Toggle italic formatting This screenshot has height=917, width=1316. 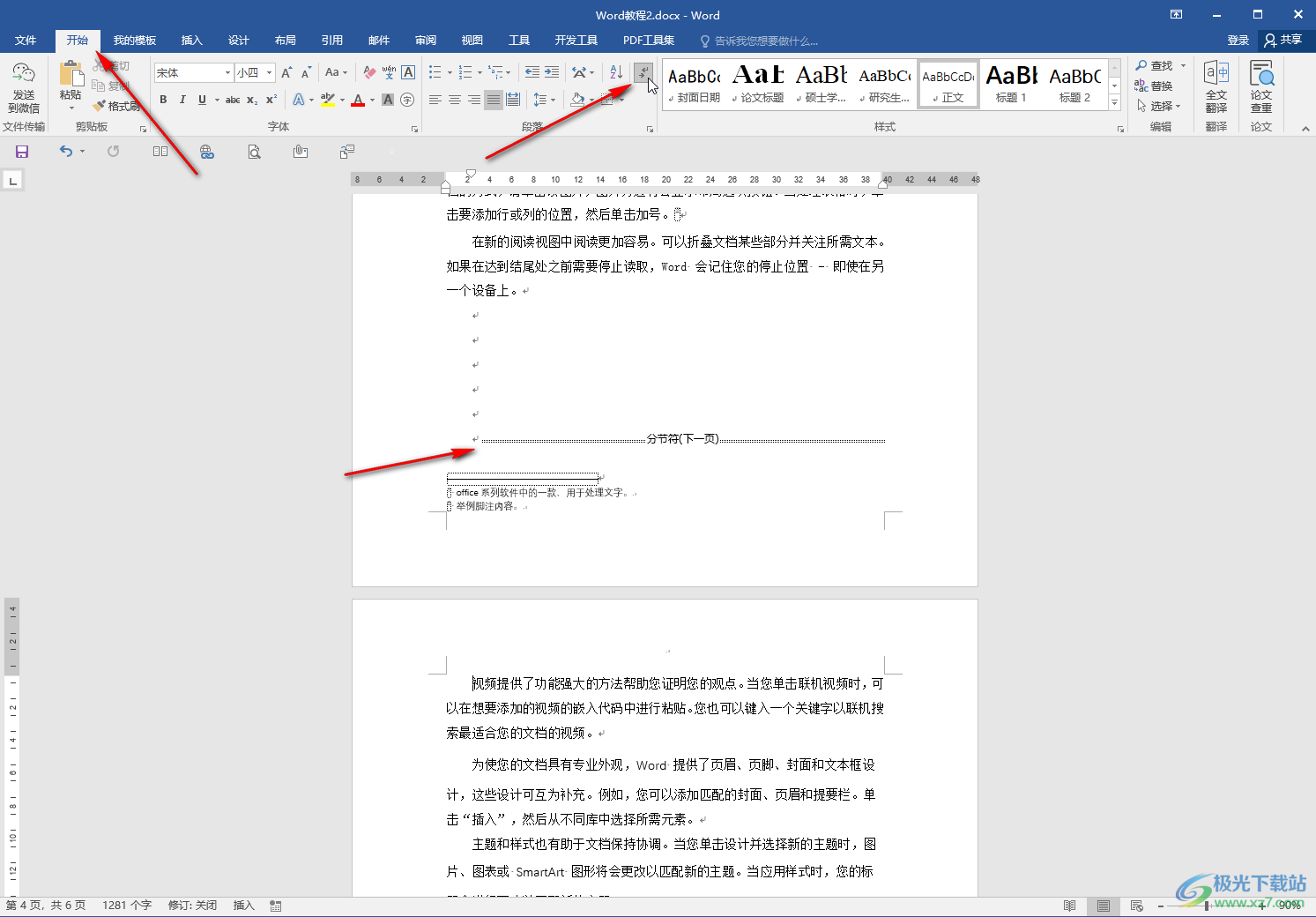182,100
